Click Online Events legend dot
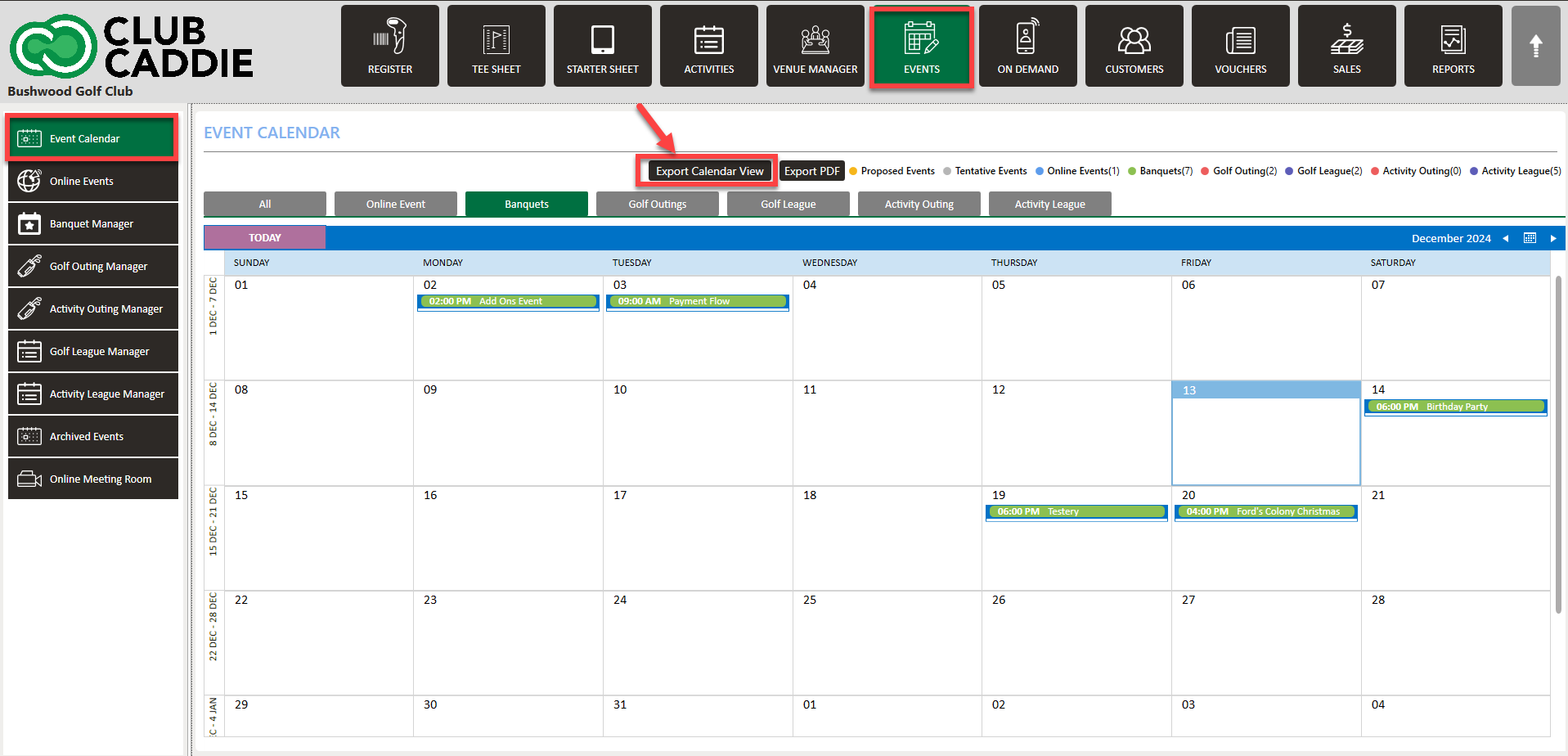 1040,171
